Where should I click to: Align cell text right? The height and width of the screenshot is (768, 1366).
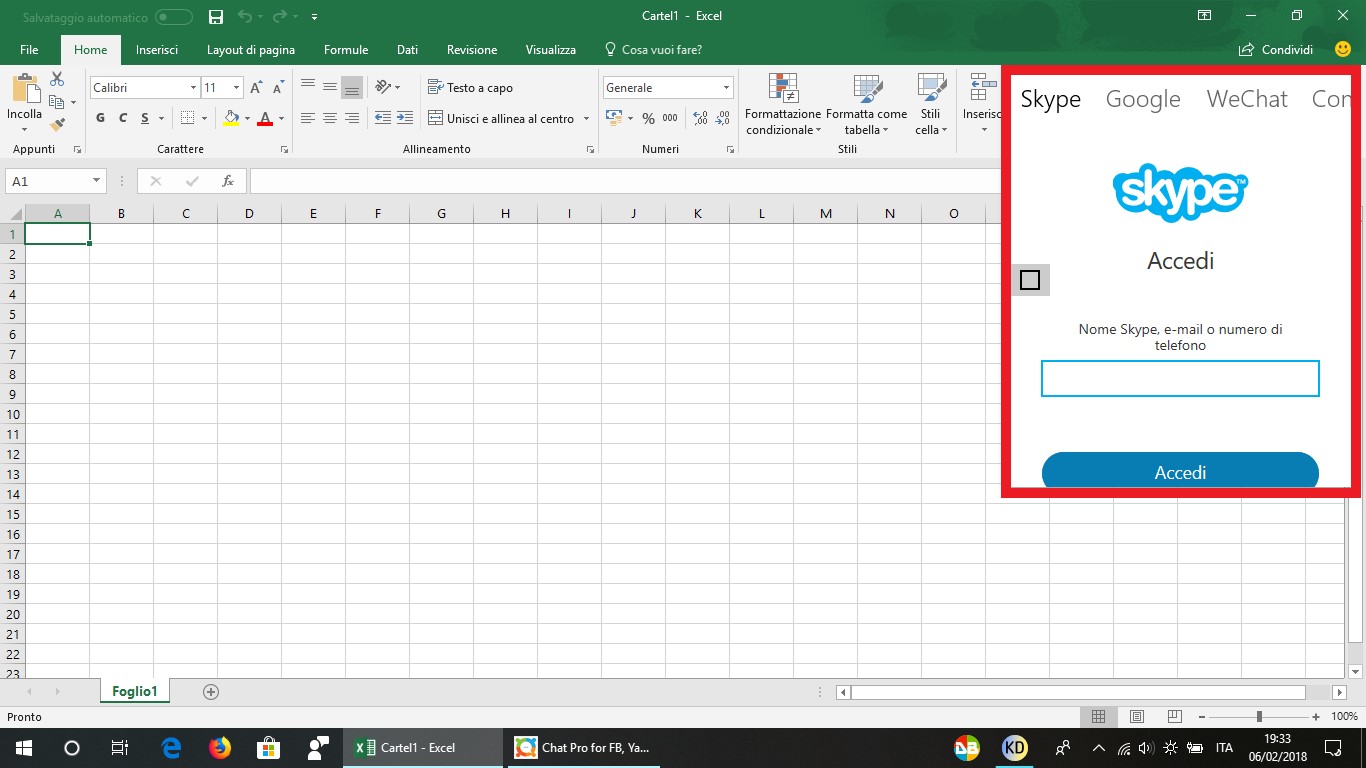click(x=352, y=118)
